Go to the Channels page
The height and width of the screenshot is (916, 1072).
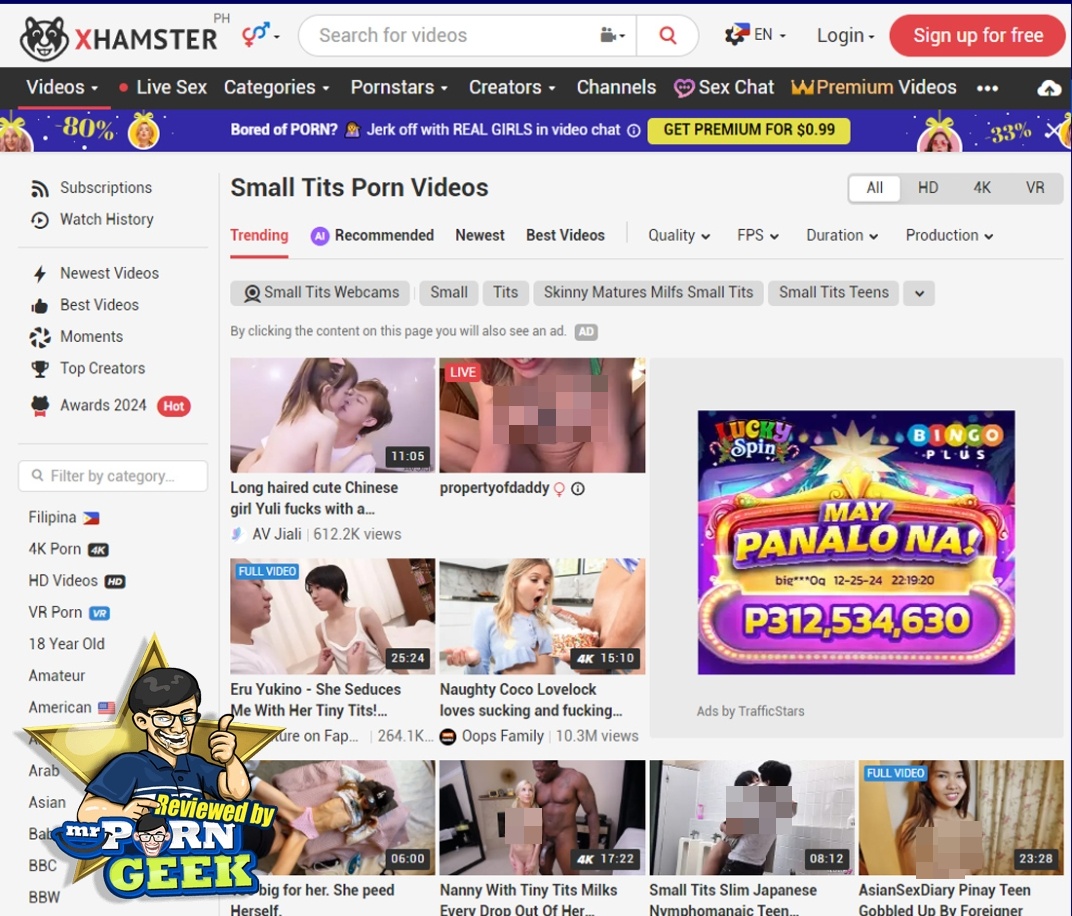(616, 87)
